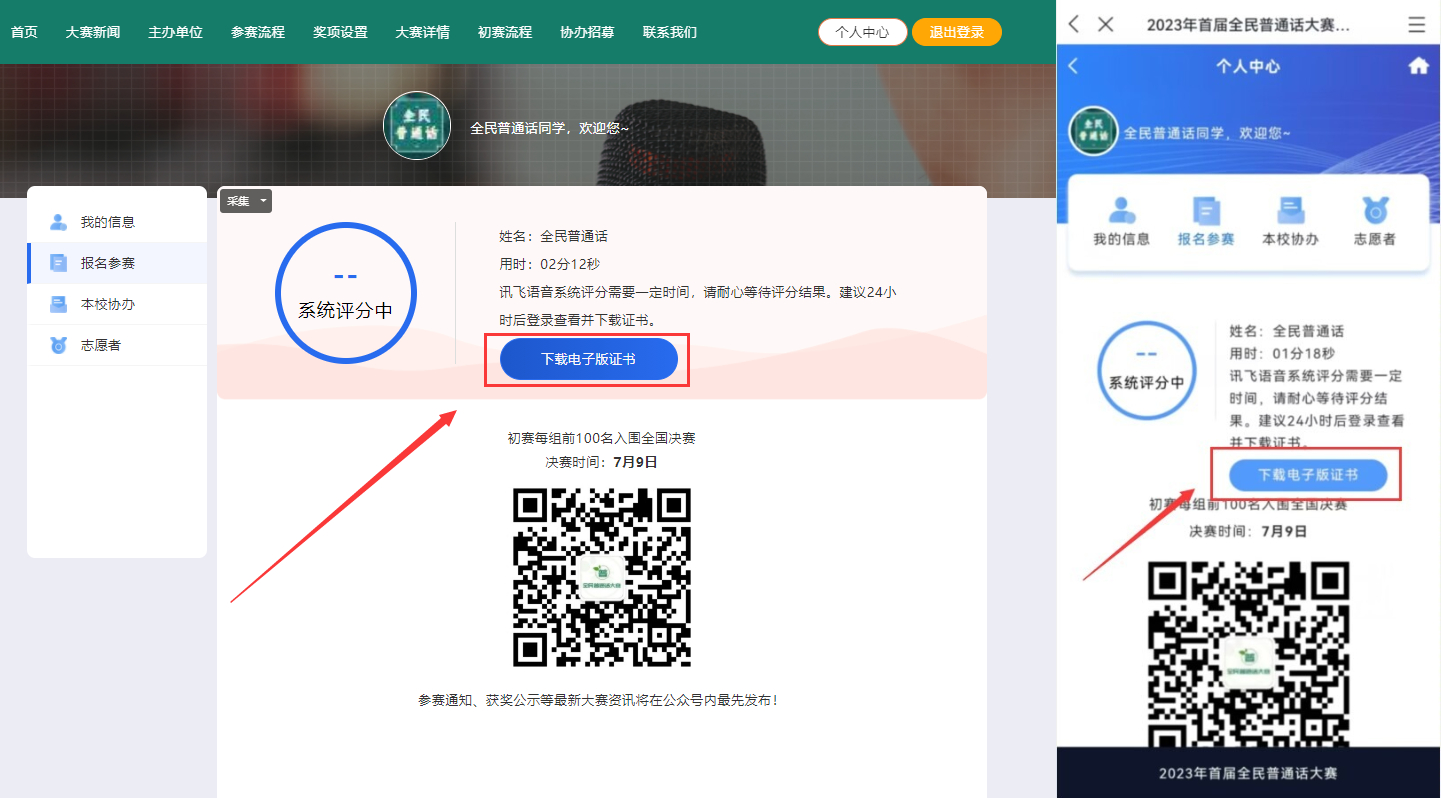Click the mobile QR code image
This screenshot has width=1441, height=798.
[x=1247, y=653]
